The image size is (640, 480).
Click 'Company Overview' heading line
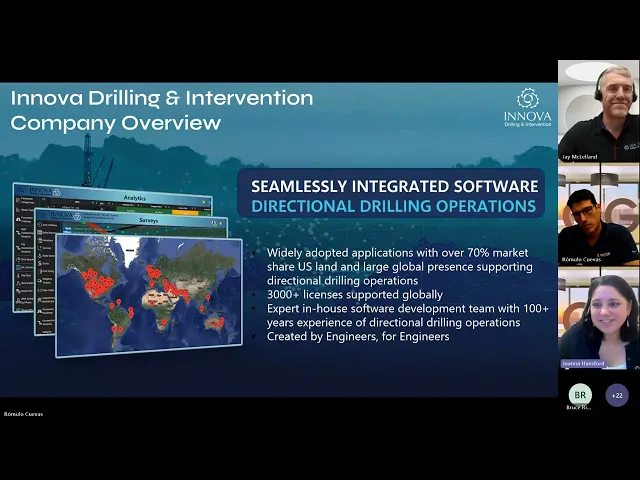click(x=116, y=123)
